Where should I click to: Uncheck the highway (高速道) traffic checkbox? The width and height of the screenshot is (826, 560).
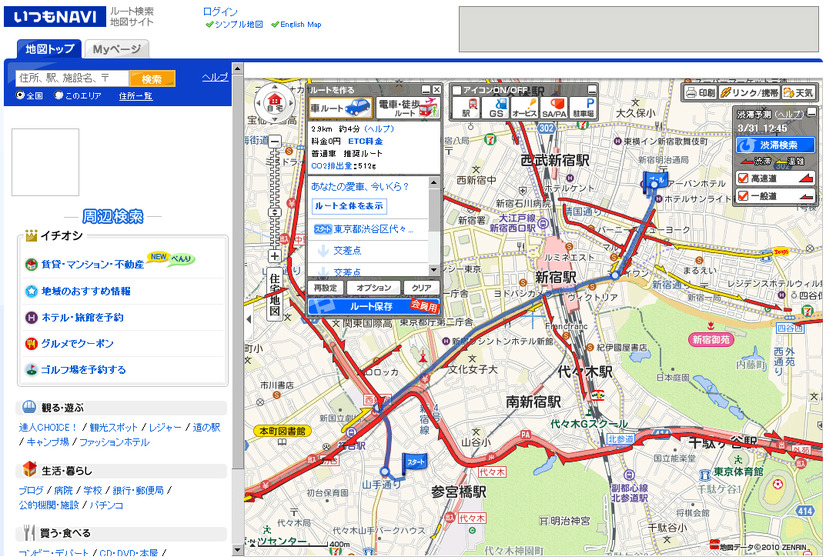tap(743, 179)
